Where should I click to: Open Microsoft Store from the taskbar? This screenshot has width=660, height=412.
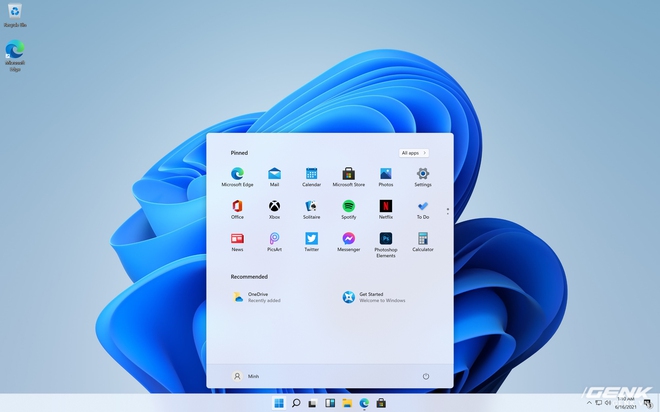(381, 403)
